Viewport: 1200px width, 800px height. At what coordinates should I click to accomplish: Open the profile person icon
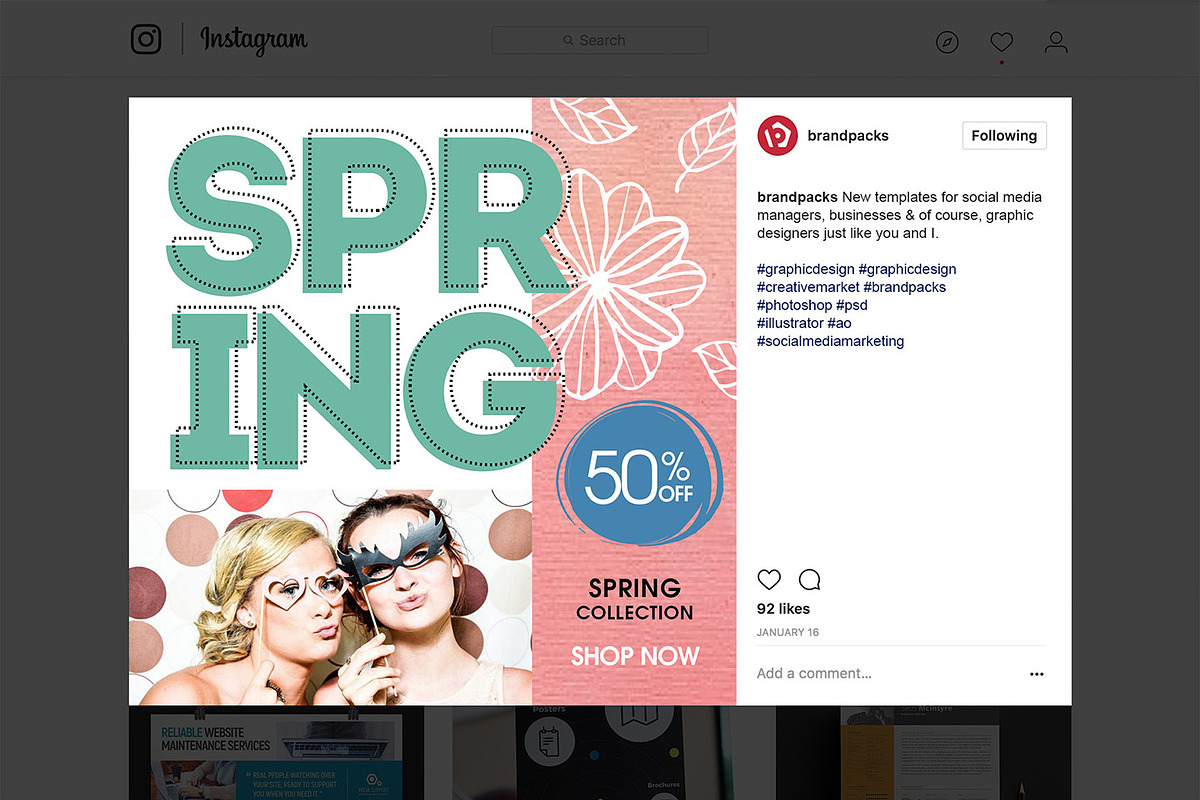(x=1056, y=42)
